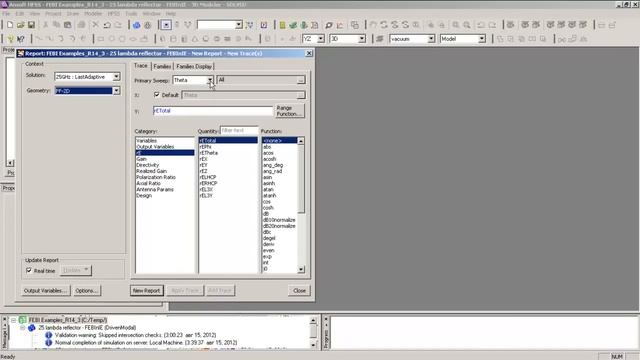Click the Delete X toolbar icon
Viewport: 640px width, 360px height.
click(96, 25)
